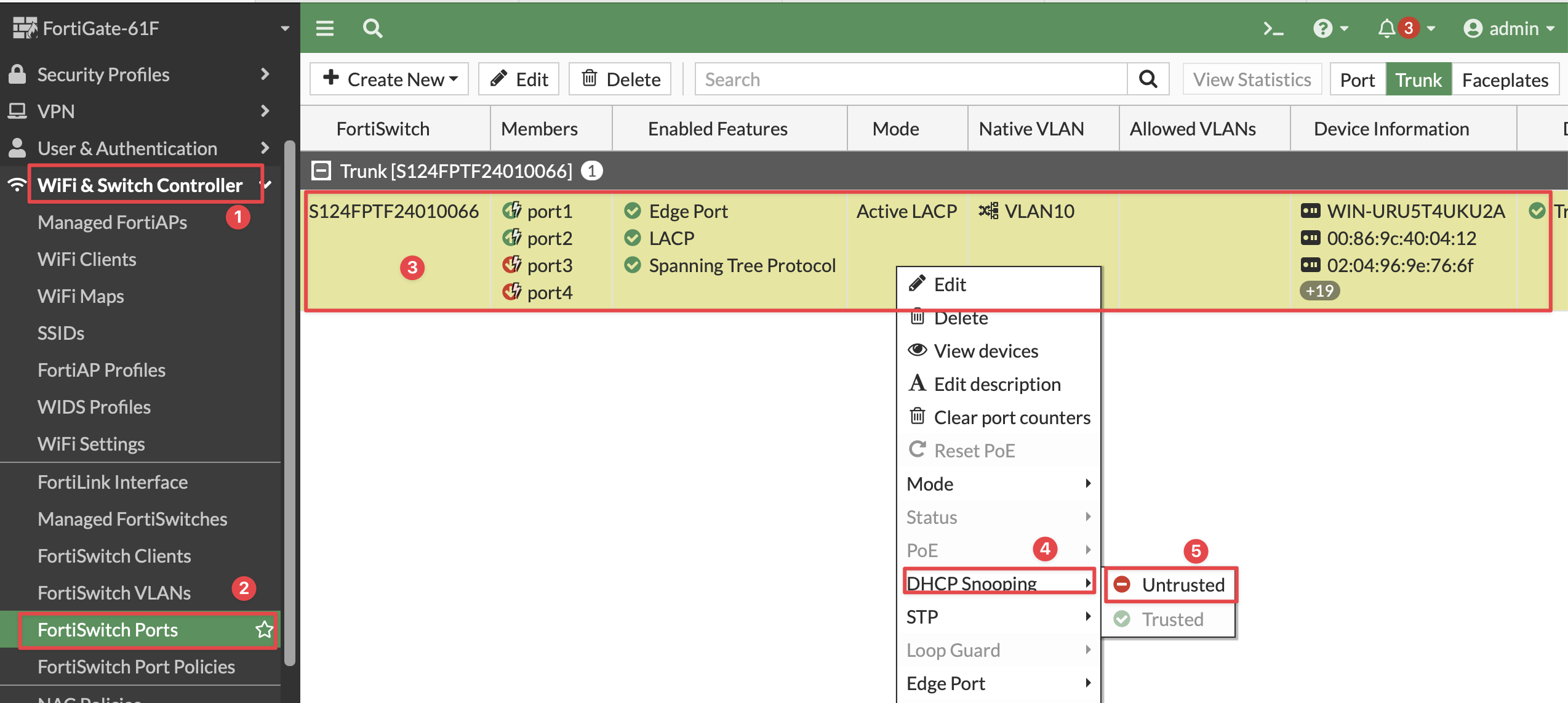Open the Mode submenu

tap(998, 484)
